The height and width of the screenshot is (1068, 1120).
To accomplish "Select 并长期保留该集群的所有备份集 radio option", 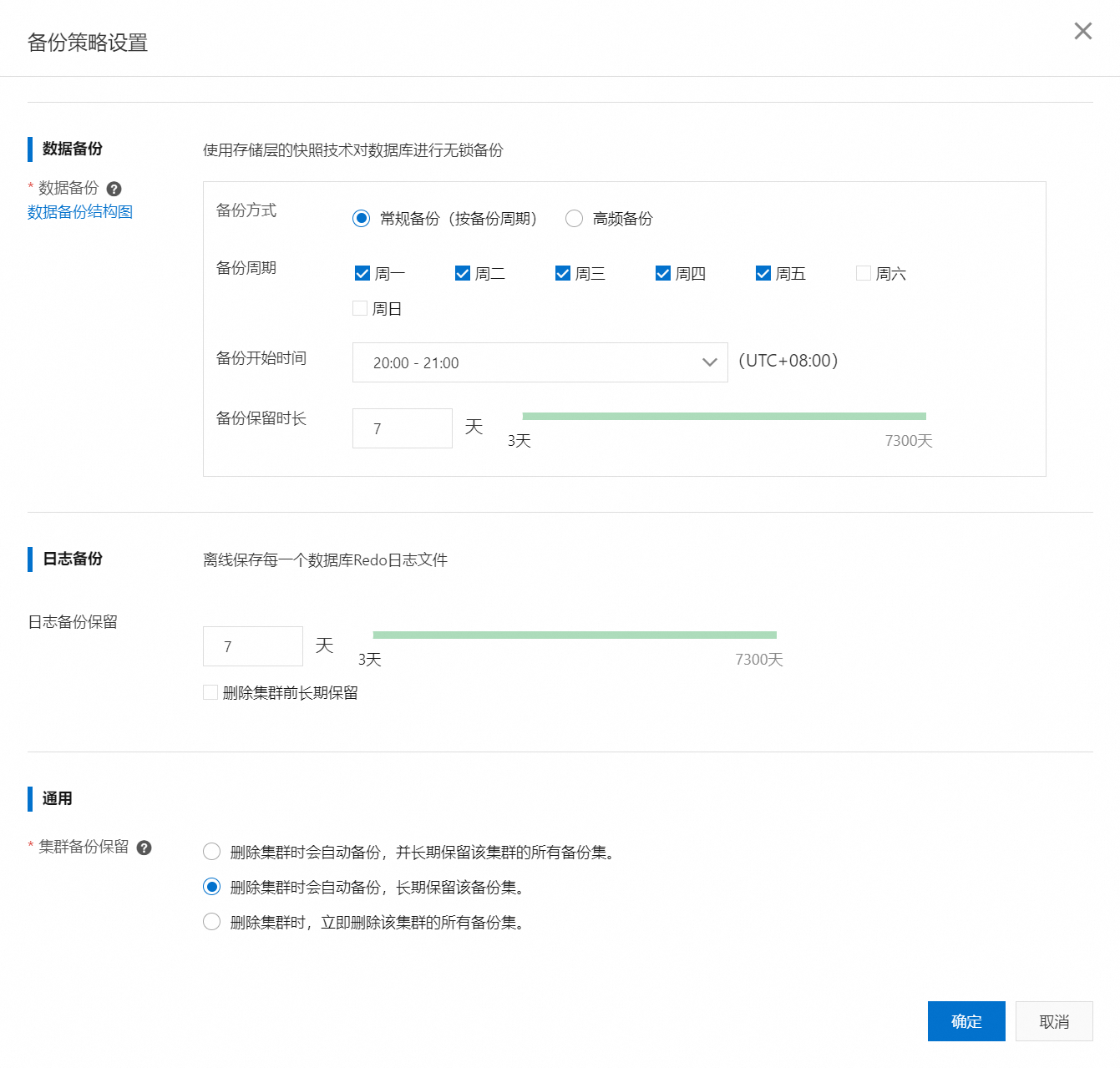I will coord(212,852).
